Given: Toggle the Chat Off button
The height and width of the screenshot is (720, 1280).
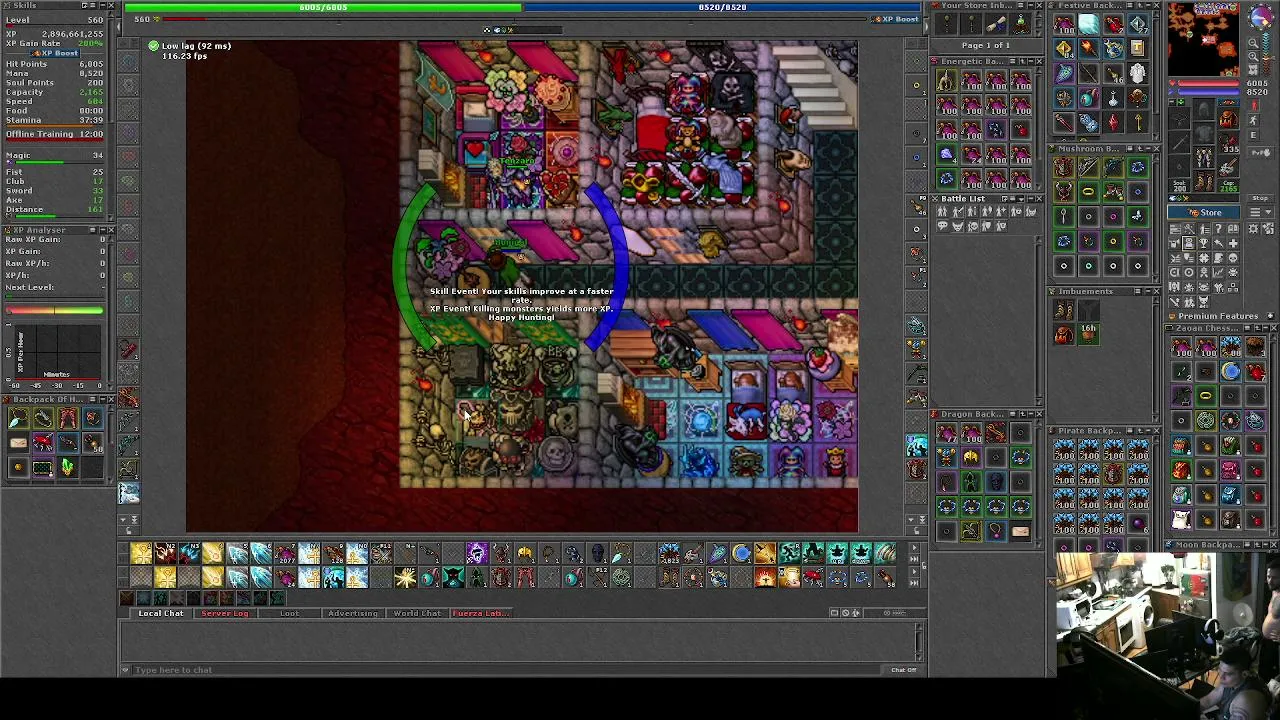Looking at the screenshot, I should click(903, 670).
